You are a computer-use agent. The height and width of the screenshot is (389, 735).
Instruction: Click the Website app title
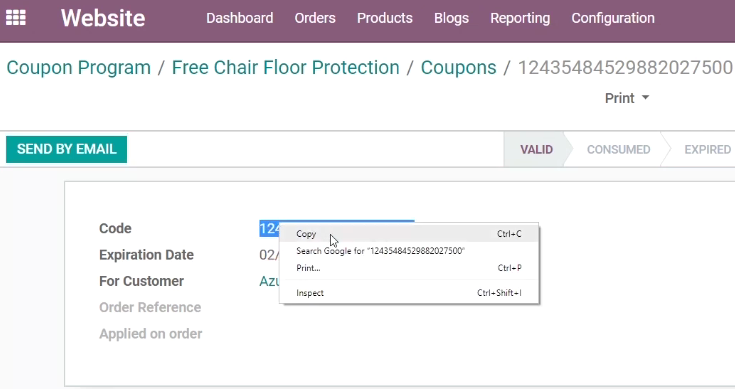103,18
